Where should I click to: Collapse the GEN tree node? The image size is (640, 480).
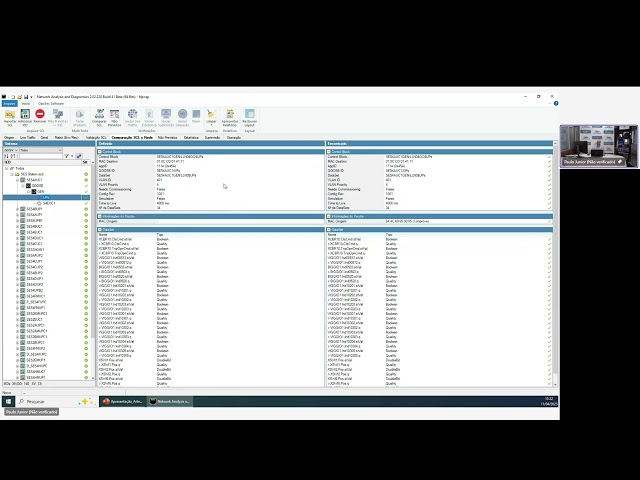coord(29,191)
